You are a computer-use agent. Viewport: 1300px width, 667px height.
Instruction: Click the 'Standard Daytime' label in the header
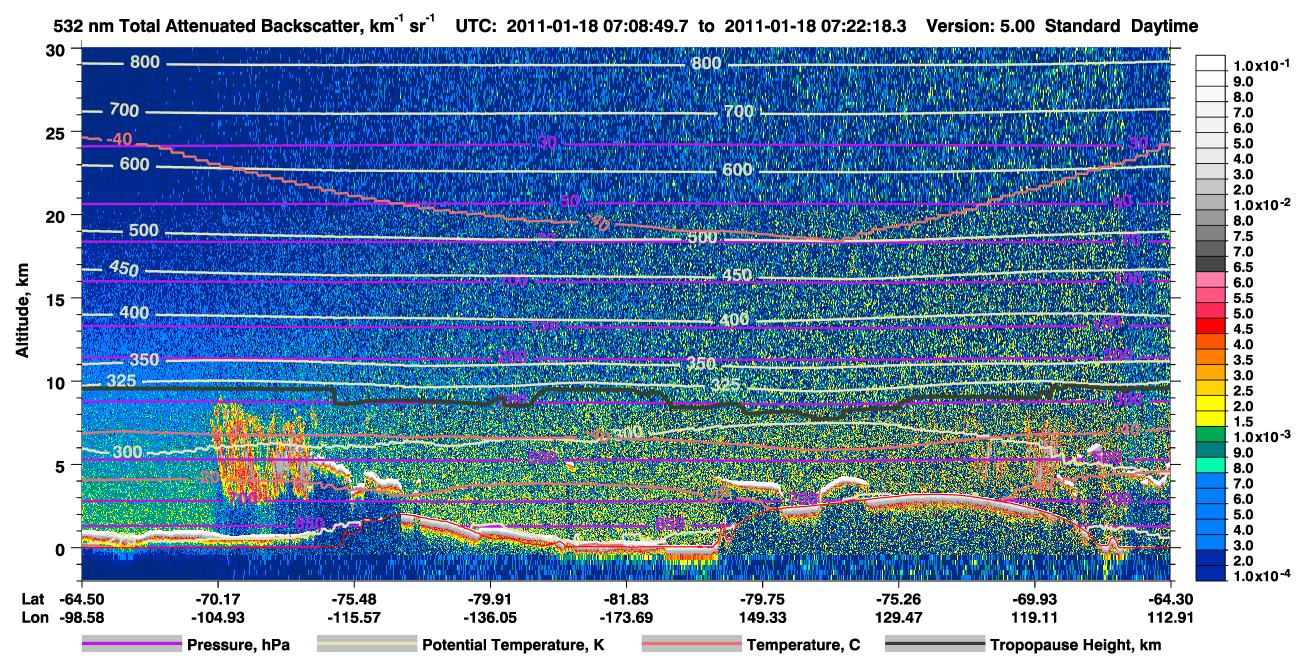point(1121,25)
